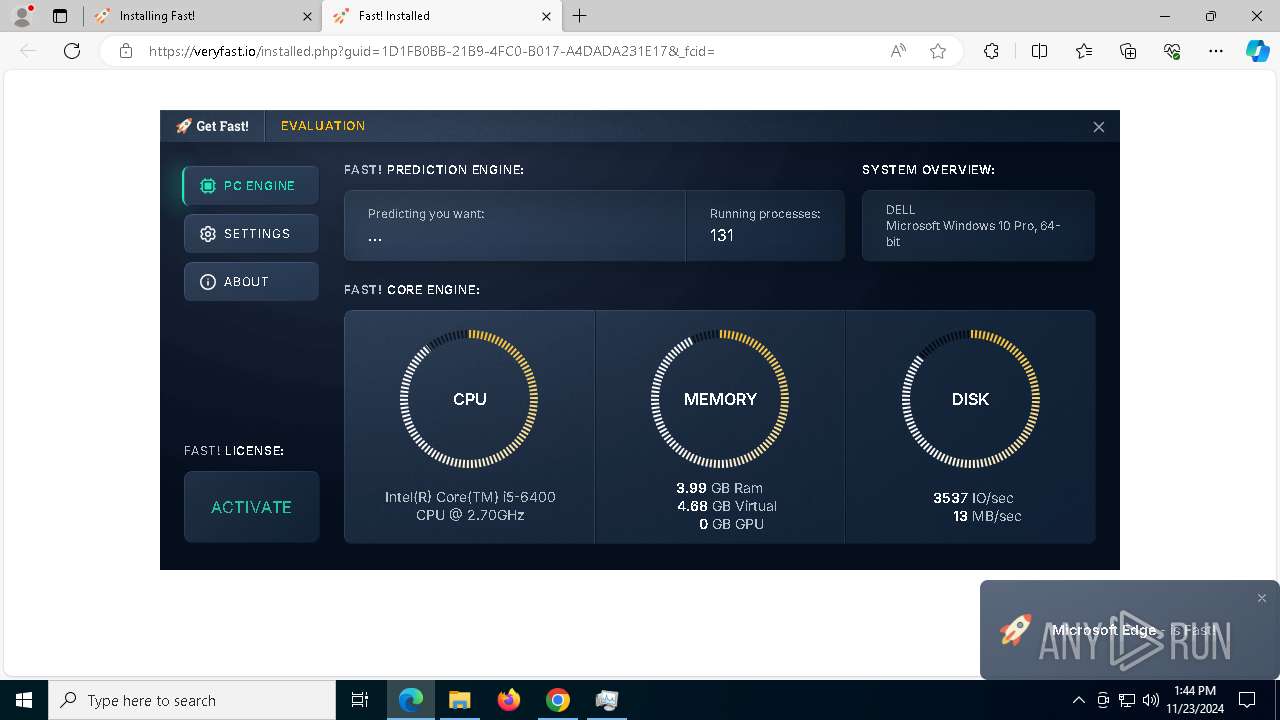Open the Action Center notifications icon
Image resolution: width=1280 pixels, height=720 pixels.
point(1247,700)
